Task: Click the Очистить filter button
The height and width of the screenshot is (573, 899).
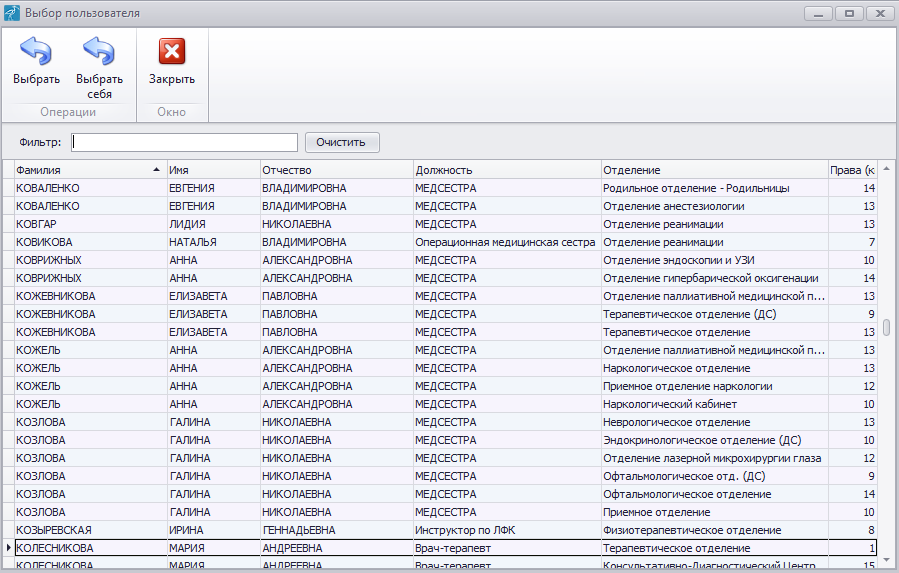Action: [x=342, y=142]
